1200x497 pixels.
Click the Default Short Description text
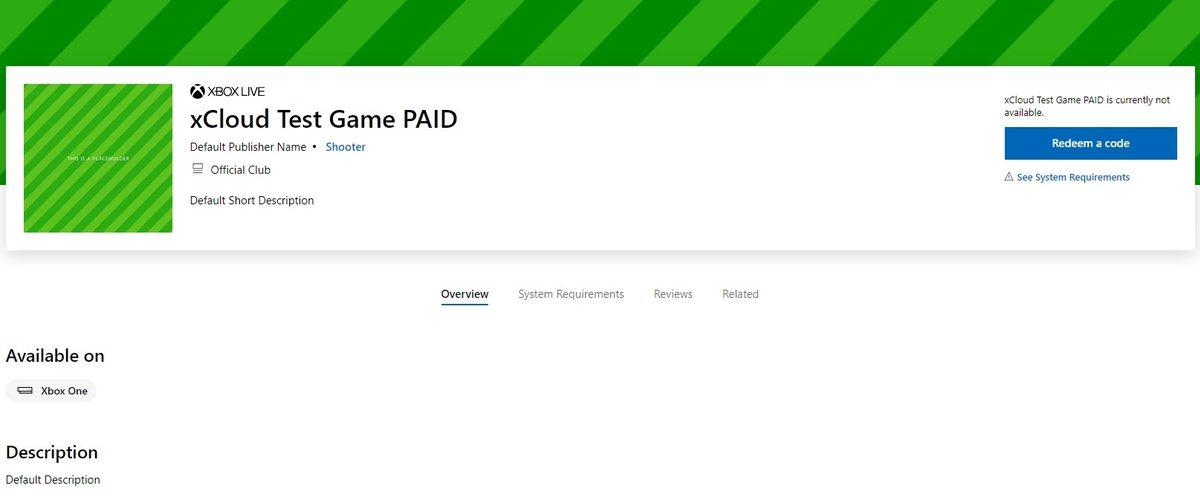252,200
